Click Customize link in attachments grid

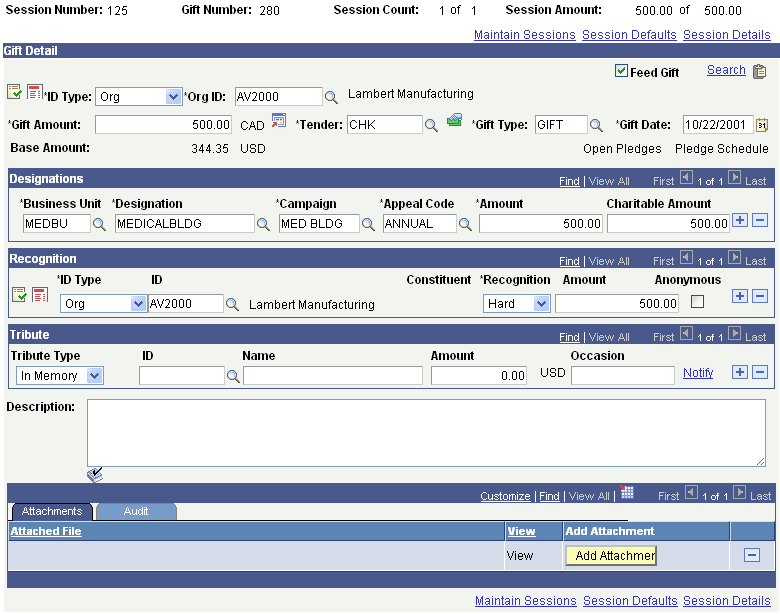tap(505, 496)
